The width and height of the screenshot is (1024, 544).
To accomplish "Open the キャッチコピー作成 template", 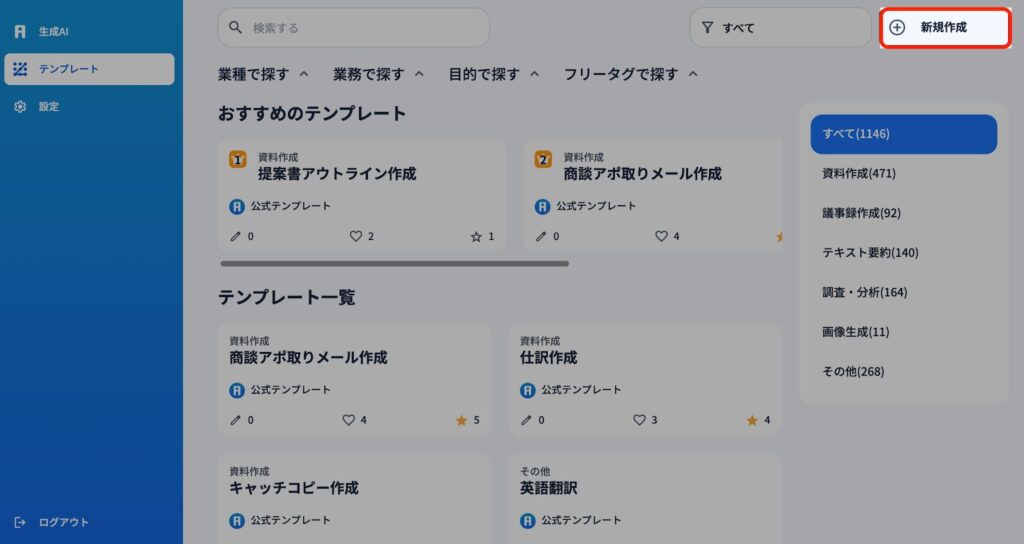I will pos(294,488).
